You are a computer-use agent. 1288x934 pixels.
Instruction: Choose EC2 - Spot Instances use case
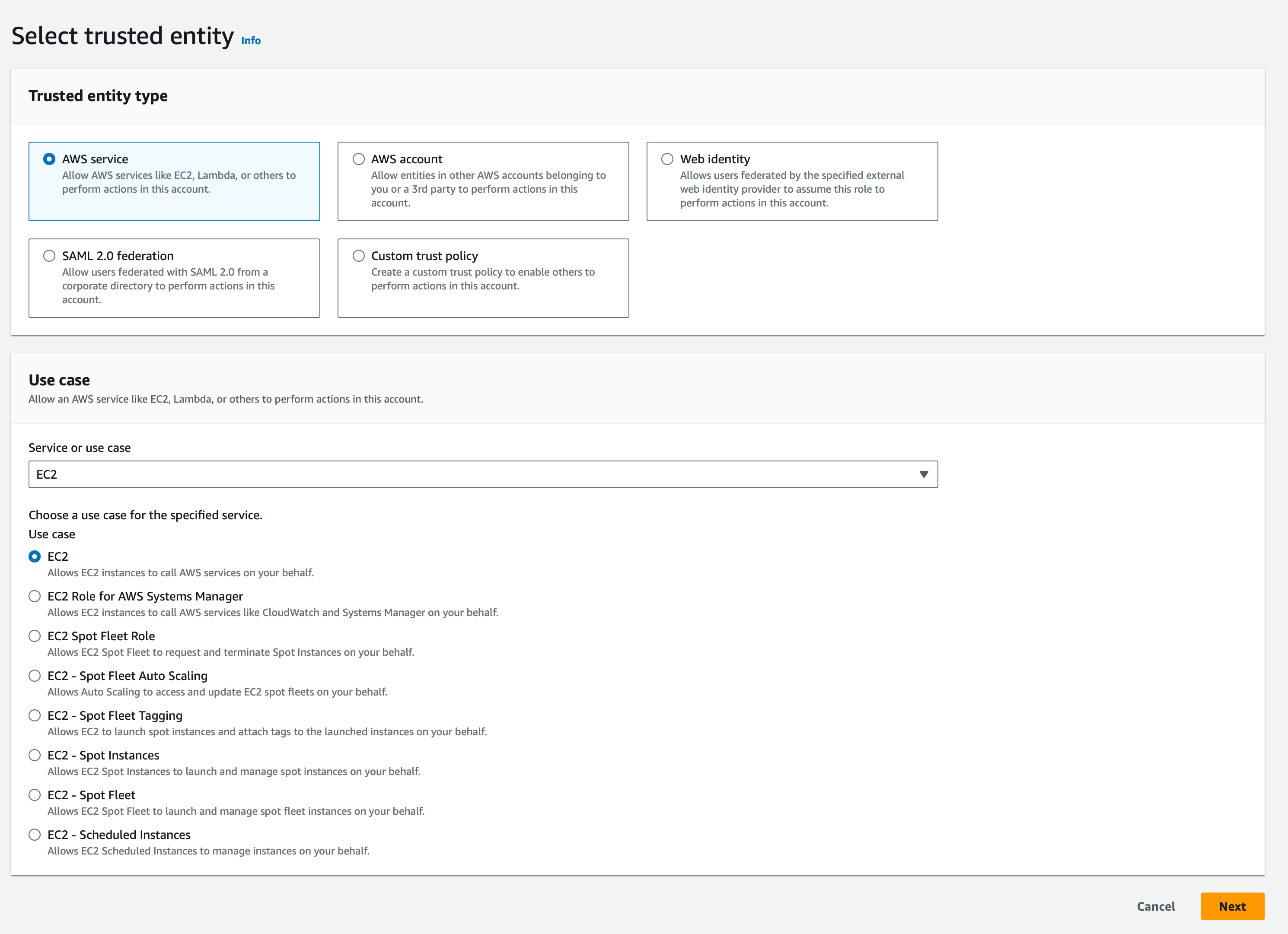coord(35,755)
